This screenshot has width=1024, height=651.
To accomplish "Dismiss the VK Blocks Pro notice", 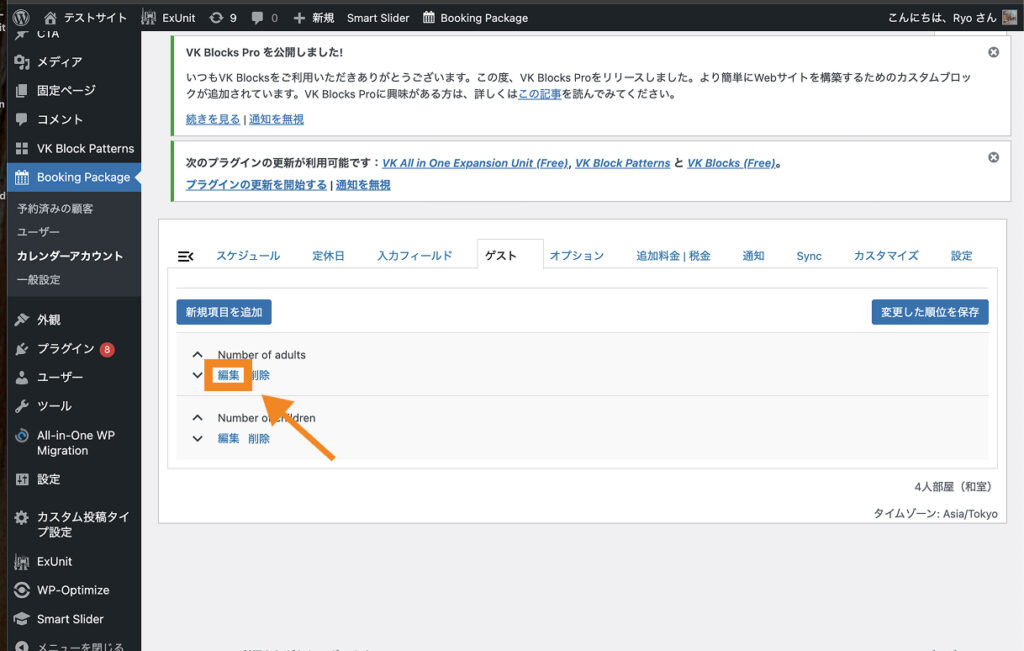I will tap(993, 52).
